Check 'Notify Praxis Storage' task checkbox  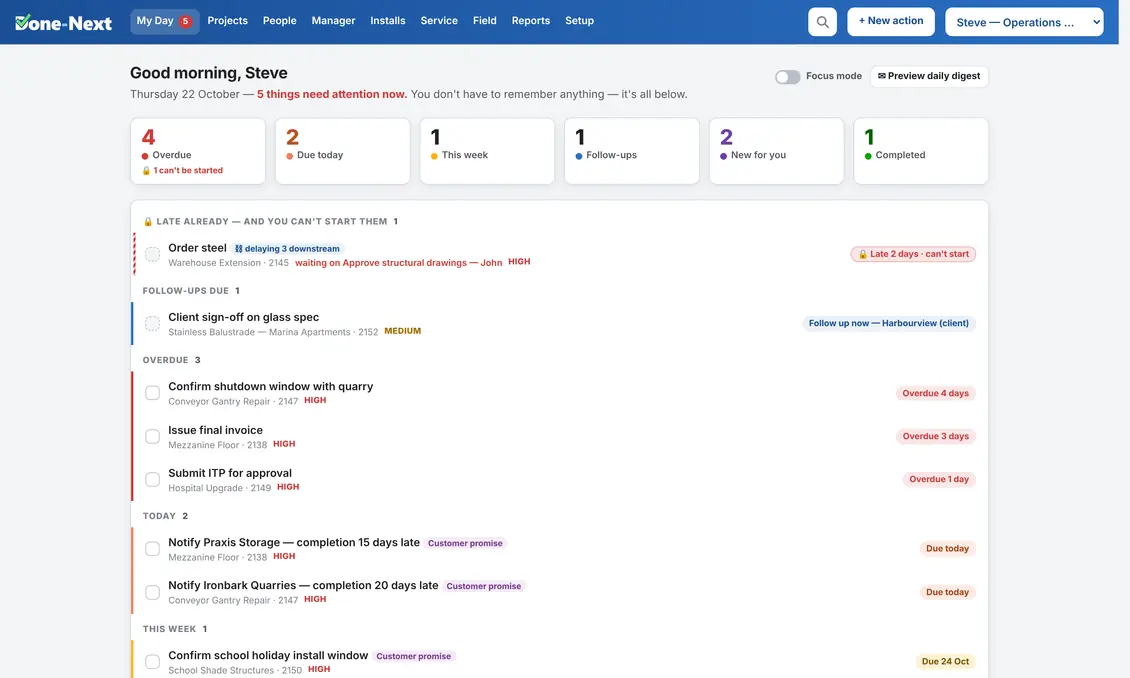point(152,549)
